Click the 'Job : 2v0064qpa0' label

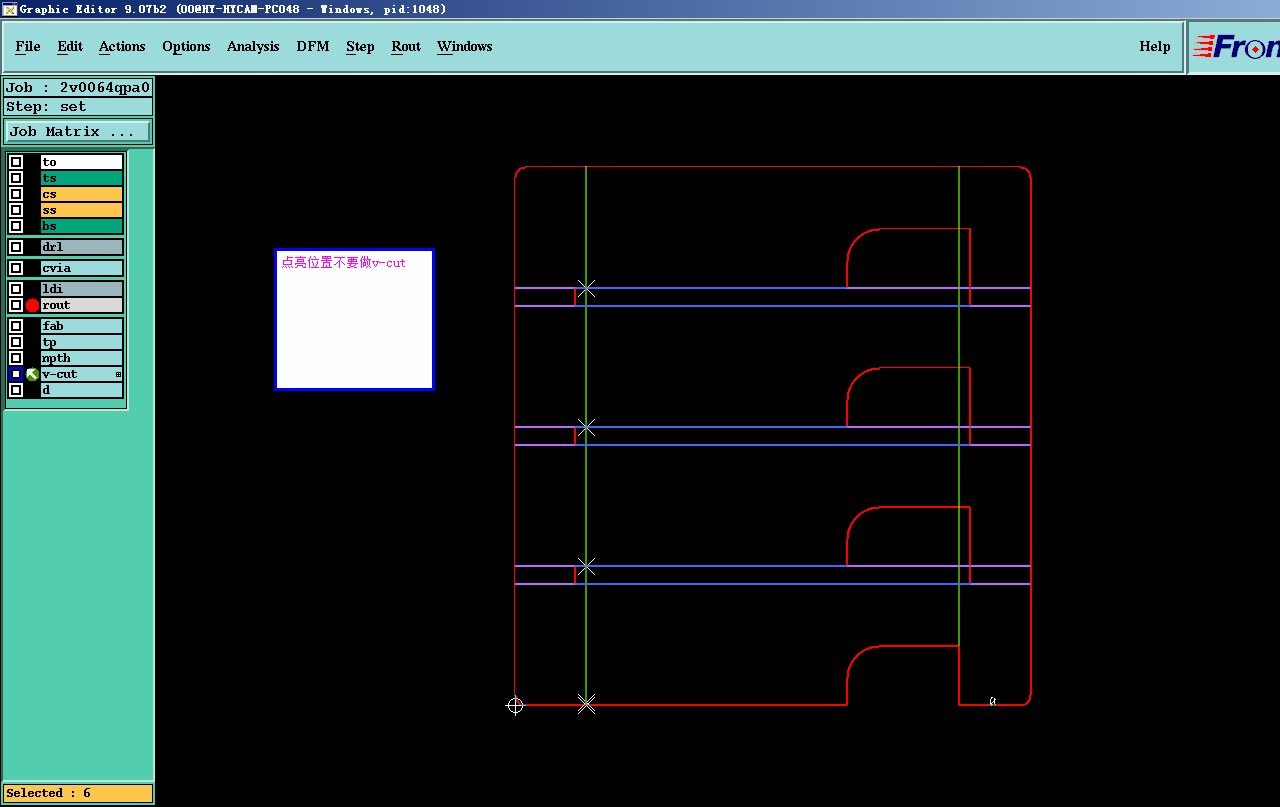(x=78, y=87)
